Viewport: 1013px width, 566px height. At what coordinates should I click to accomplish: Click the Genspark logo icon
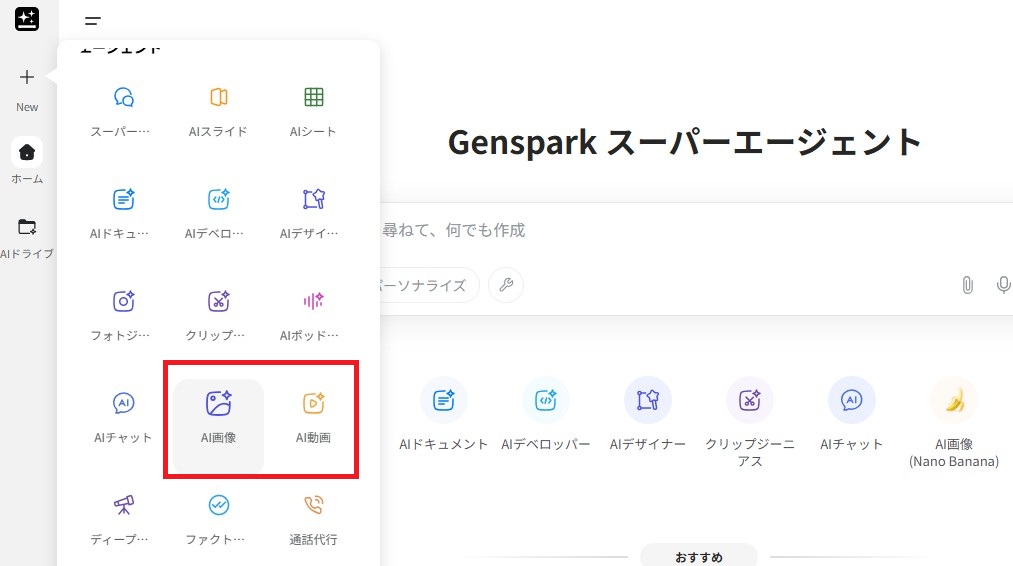coord(27,19)
